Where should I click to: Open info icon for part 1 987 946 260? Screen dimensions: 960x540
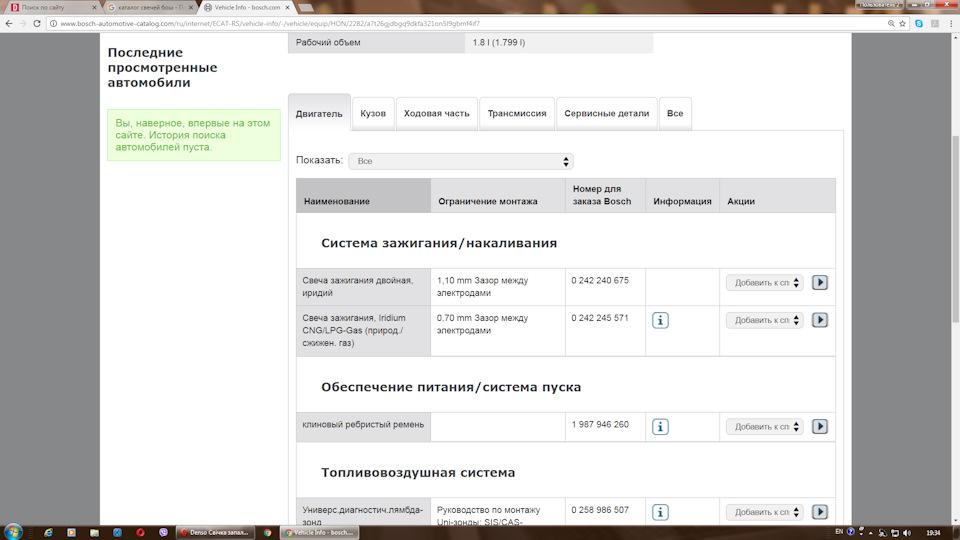660,427
